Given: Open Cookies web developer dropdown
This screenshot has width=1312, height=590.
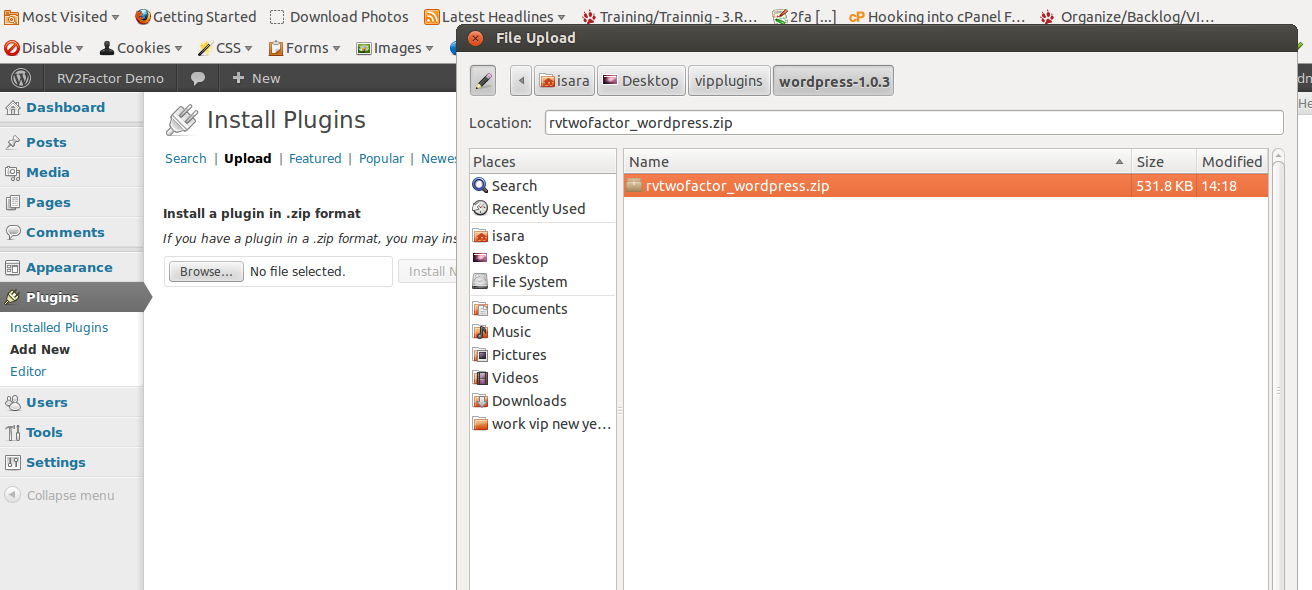Looking at the screenshot, I should pos(141,47).
